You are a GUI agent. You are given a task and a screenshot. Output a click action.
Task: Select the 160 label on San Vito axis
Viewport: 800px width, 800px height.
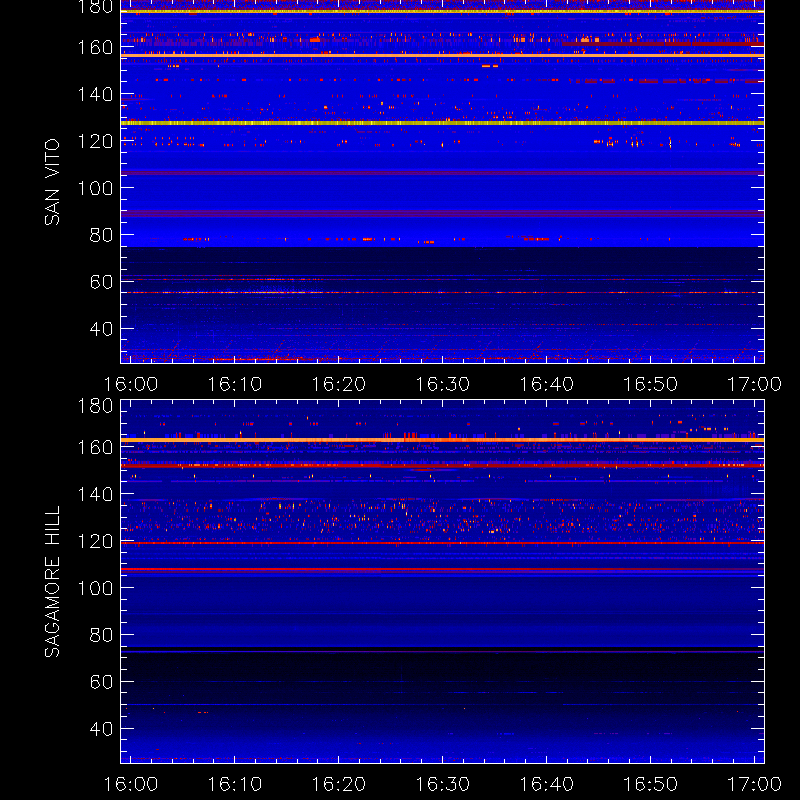click(95, 47)
